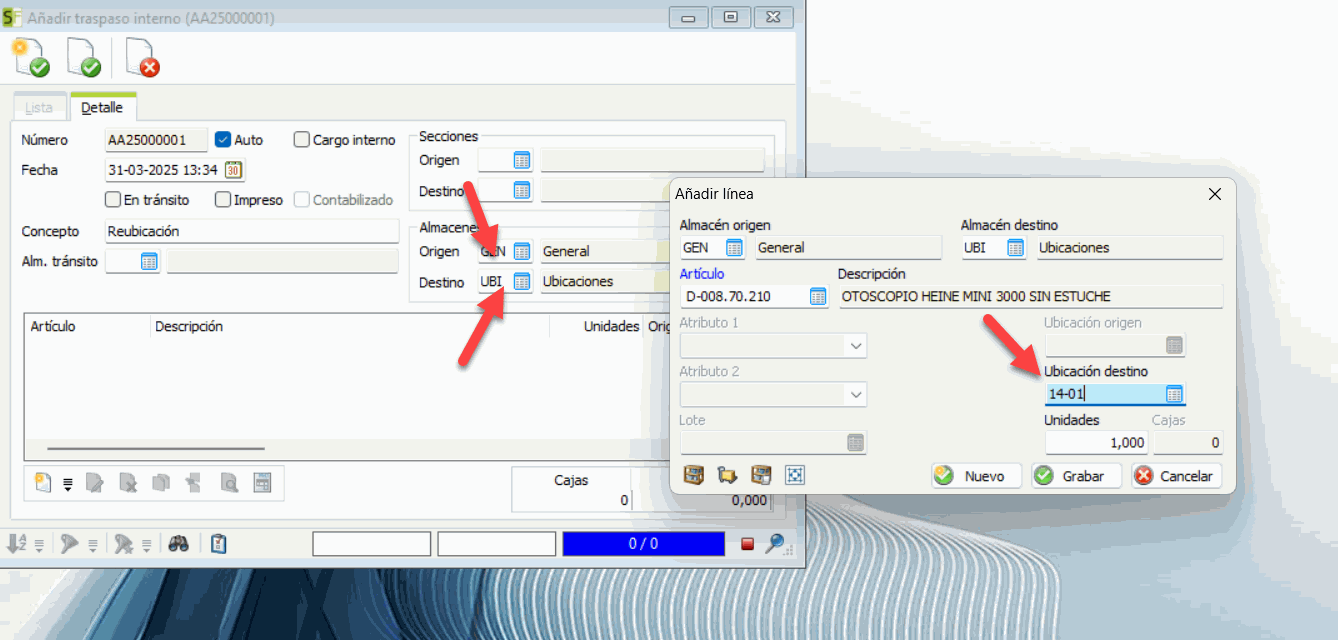Click the Cancelar button
The height and width of the screenshot is (640, 1338).
click(1177, 476)
